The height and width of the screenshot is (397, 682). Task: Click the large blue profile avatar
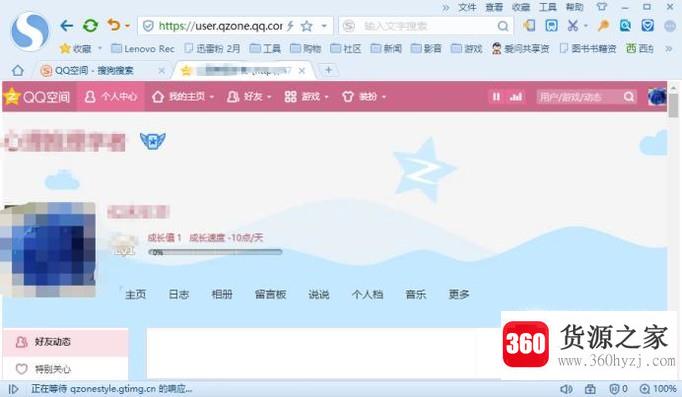tap(49, 249)
